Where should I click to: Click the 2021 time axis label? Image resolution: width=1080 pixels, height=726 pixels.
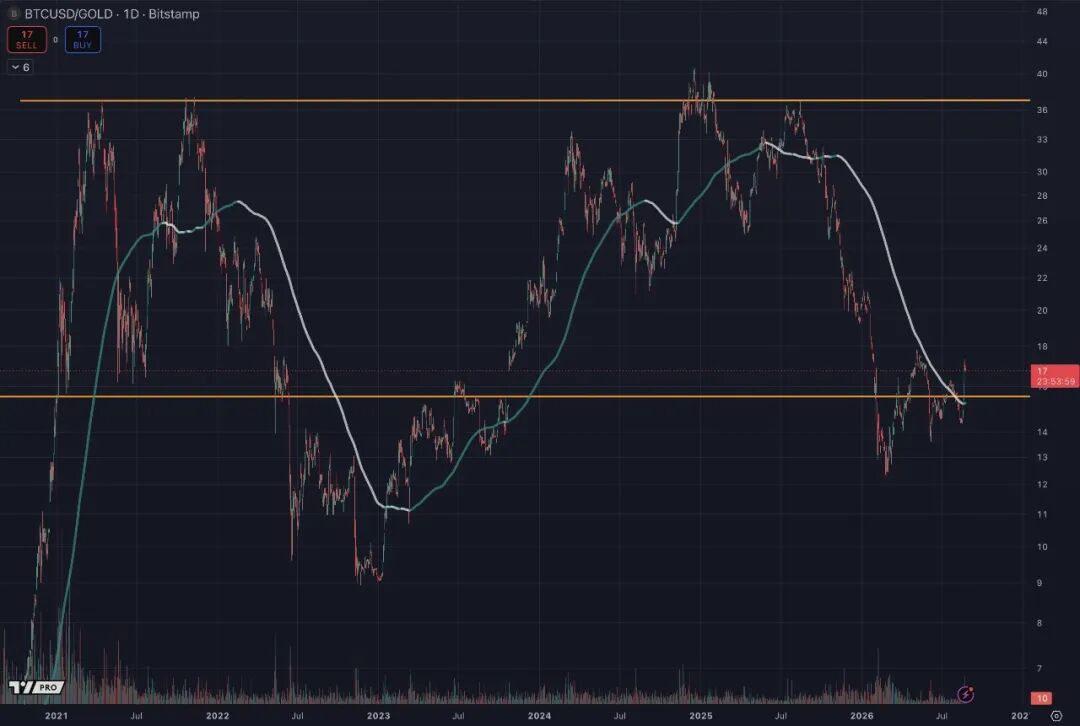click(56, 716)
